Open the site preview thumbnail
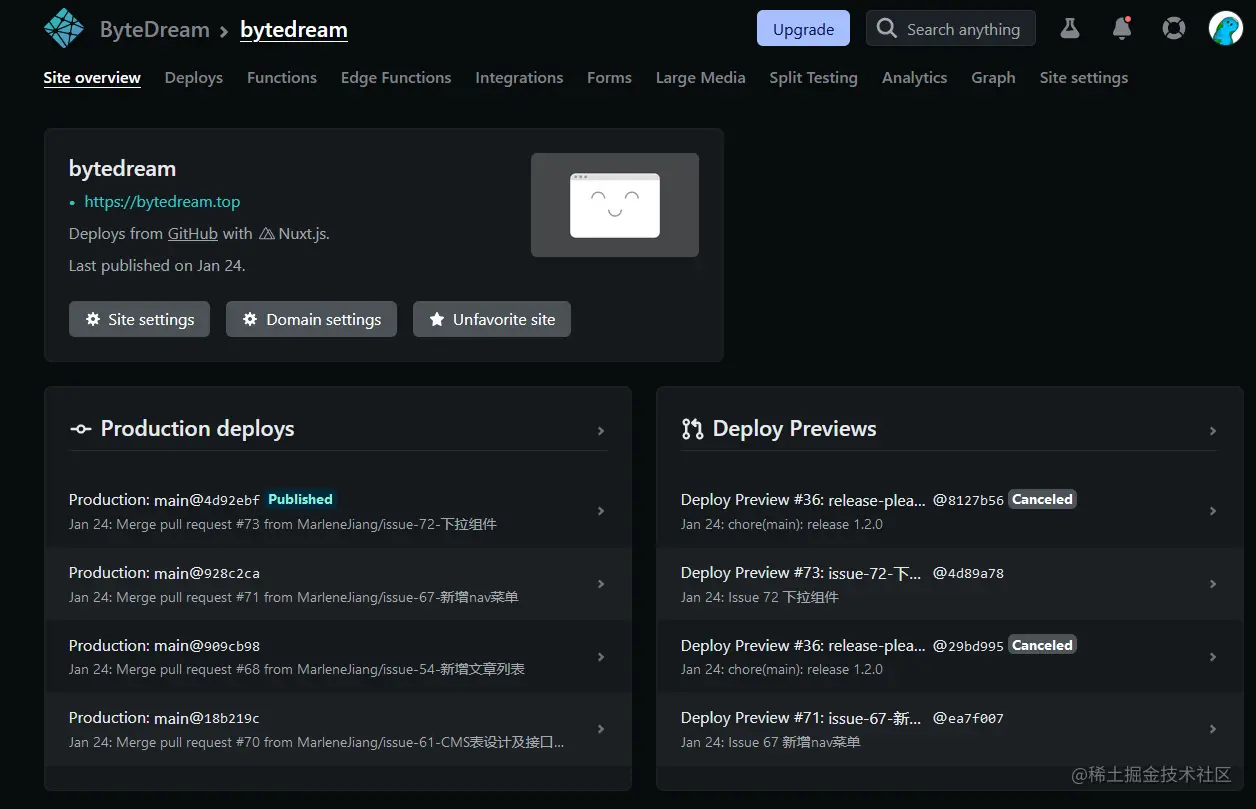1256x809 pixels. coord(615,205)
